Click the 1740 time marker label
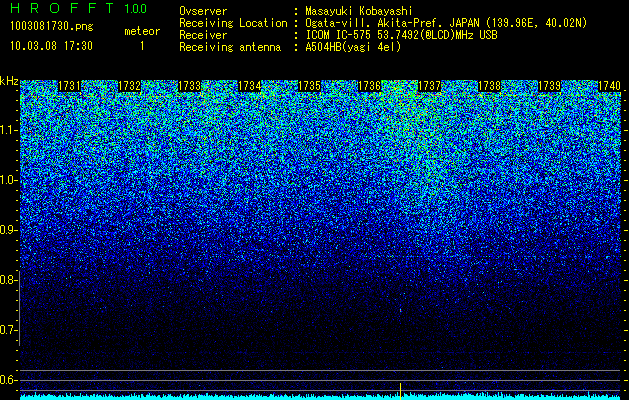The image size is (629, 400). [609, 86]
